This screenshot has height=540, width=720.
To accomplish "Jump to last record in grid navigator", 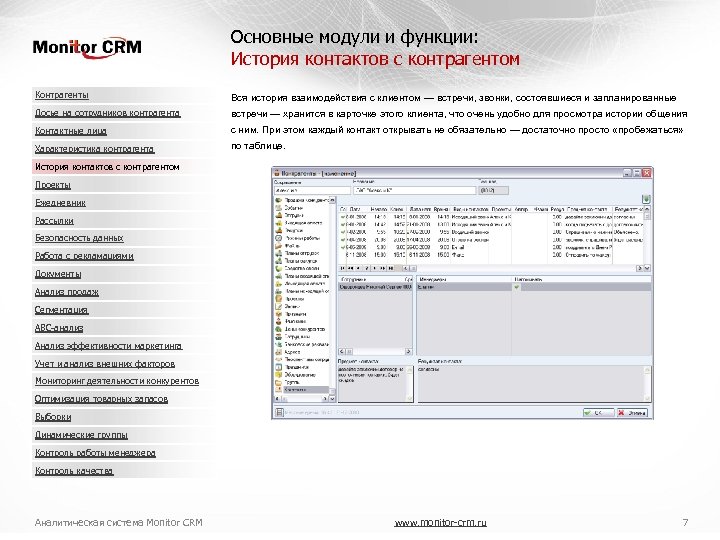I will (x=391, y=268).
